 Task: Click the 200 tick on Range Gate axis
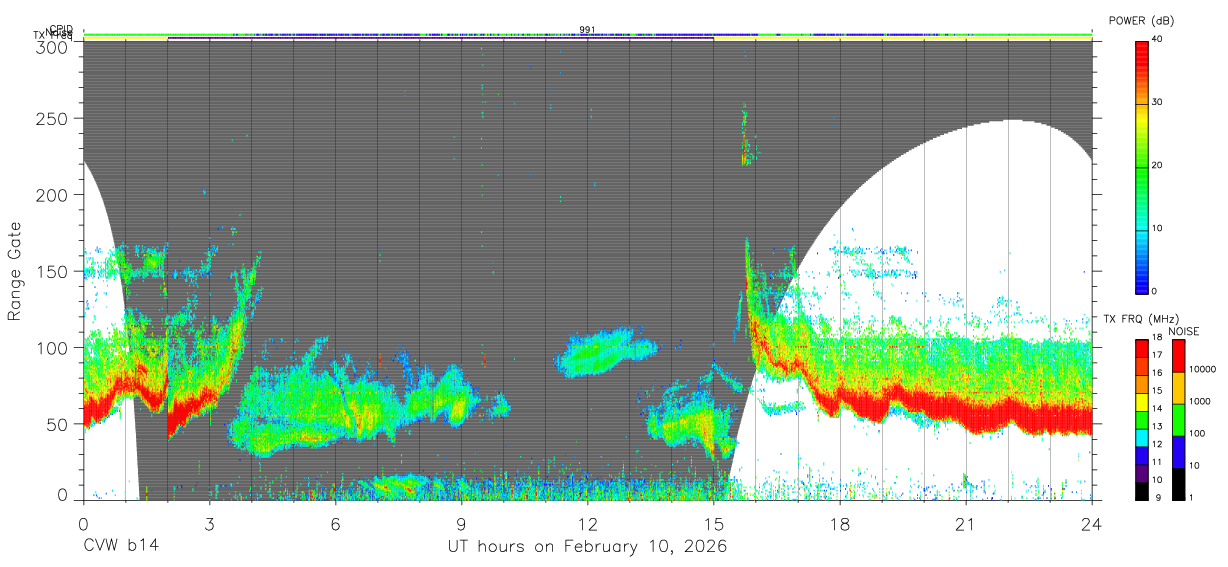pos(54,195)
